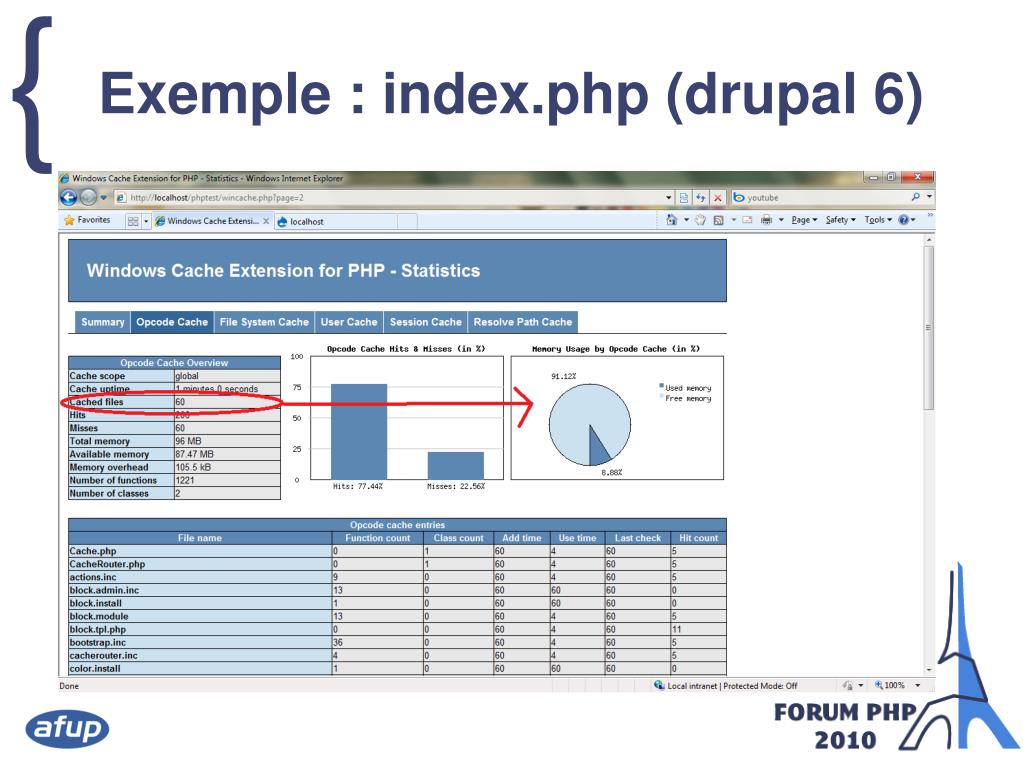Screen dimensions: 1023x767
Task: Click the Compatibility View icon
Action: 683,198
